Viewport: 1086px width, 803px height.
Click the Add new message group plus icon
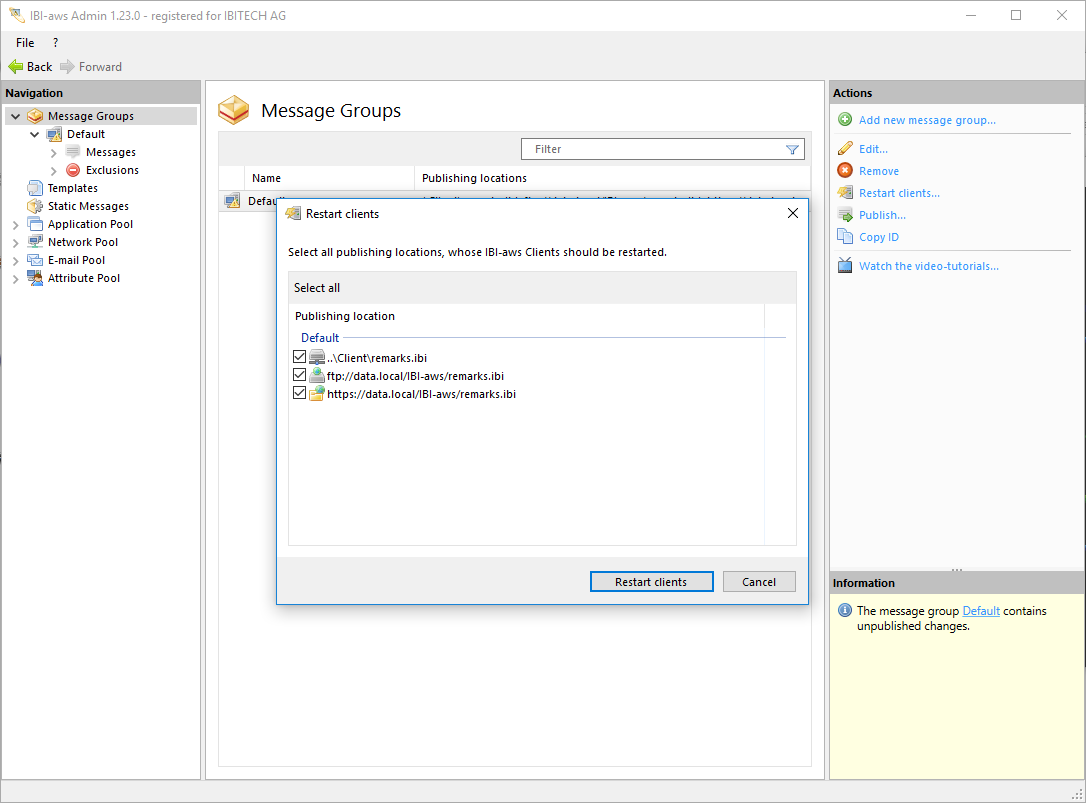(845, 120)
